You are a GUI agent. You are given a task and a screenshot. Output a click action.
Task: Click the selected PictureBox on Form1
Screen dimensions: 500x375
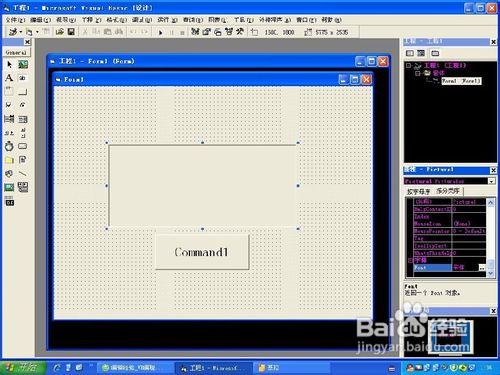tap(202, 186)
